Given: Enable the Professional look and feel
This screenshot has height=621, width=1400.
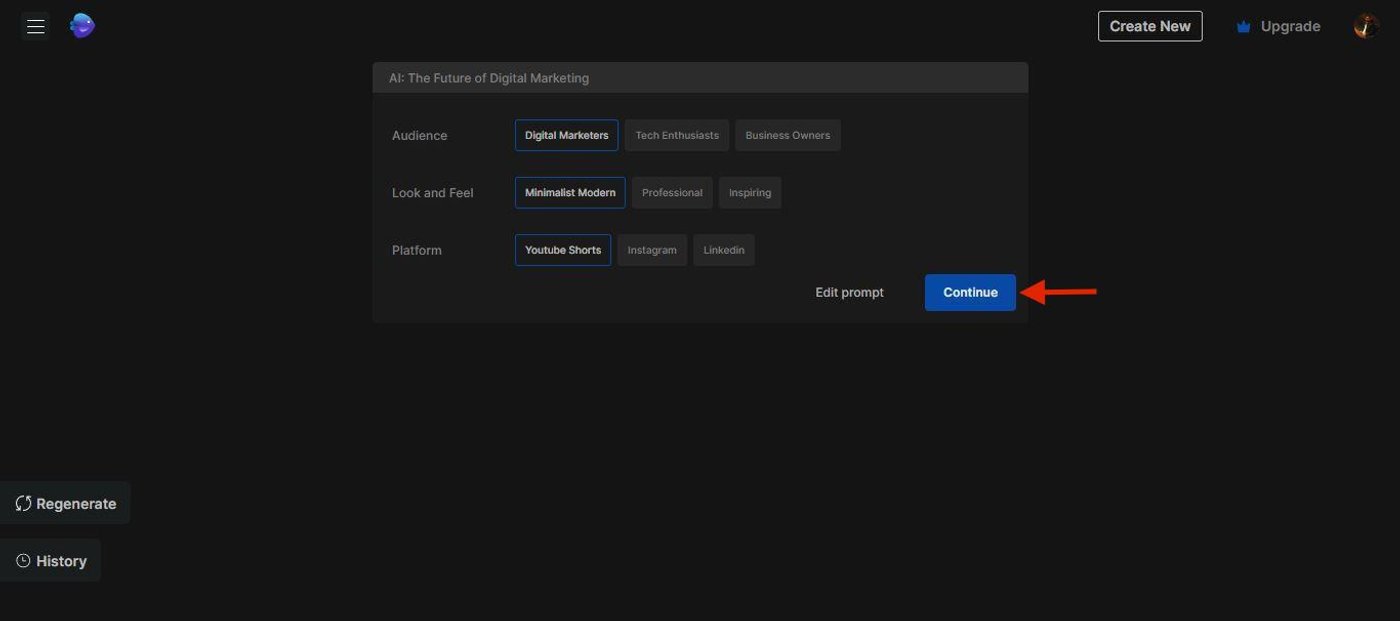Looking at the screenshot, I should 671,192.
